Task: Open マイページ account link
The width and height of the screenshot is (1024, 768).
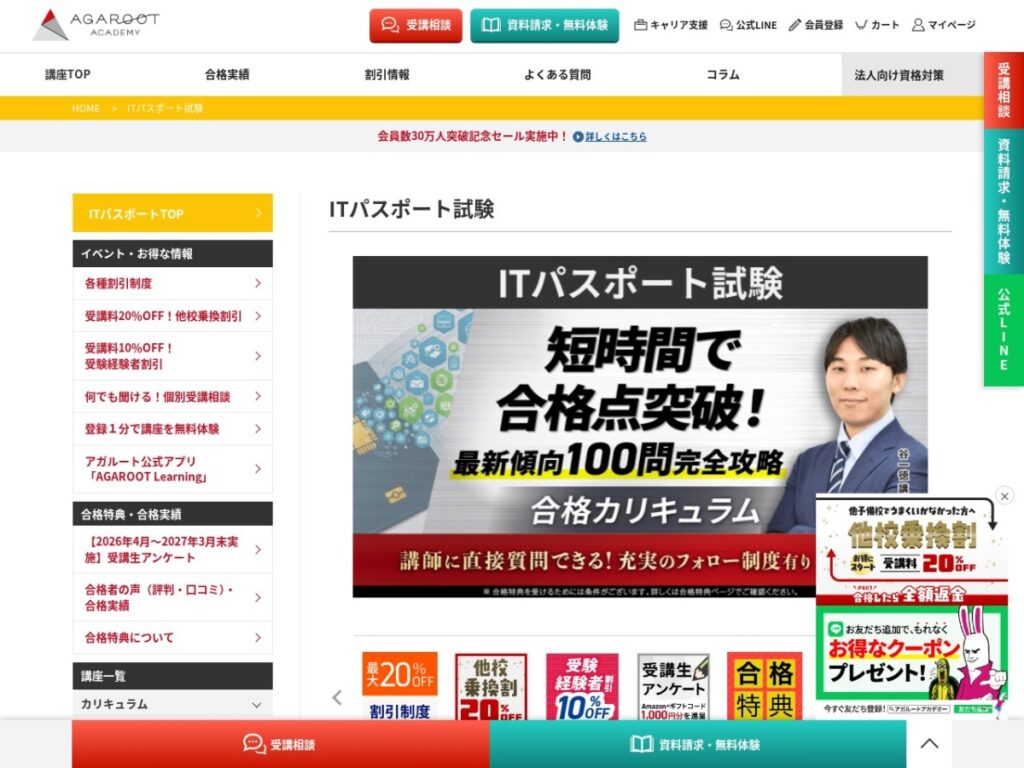Action: click(944, 25)
